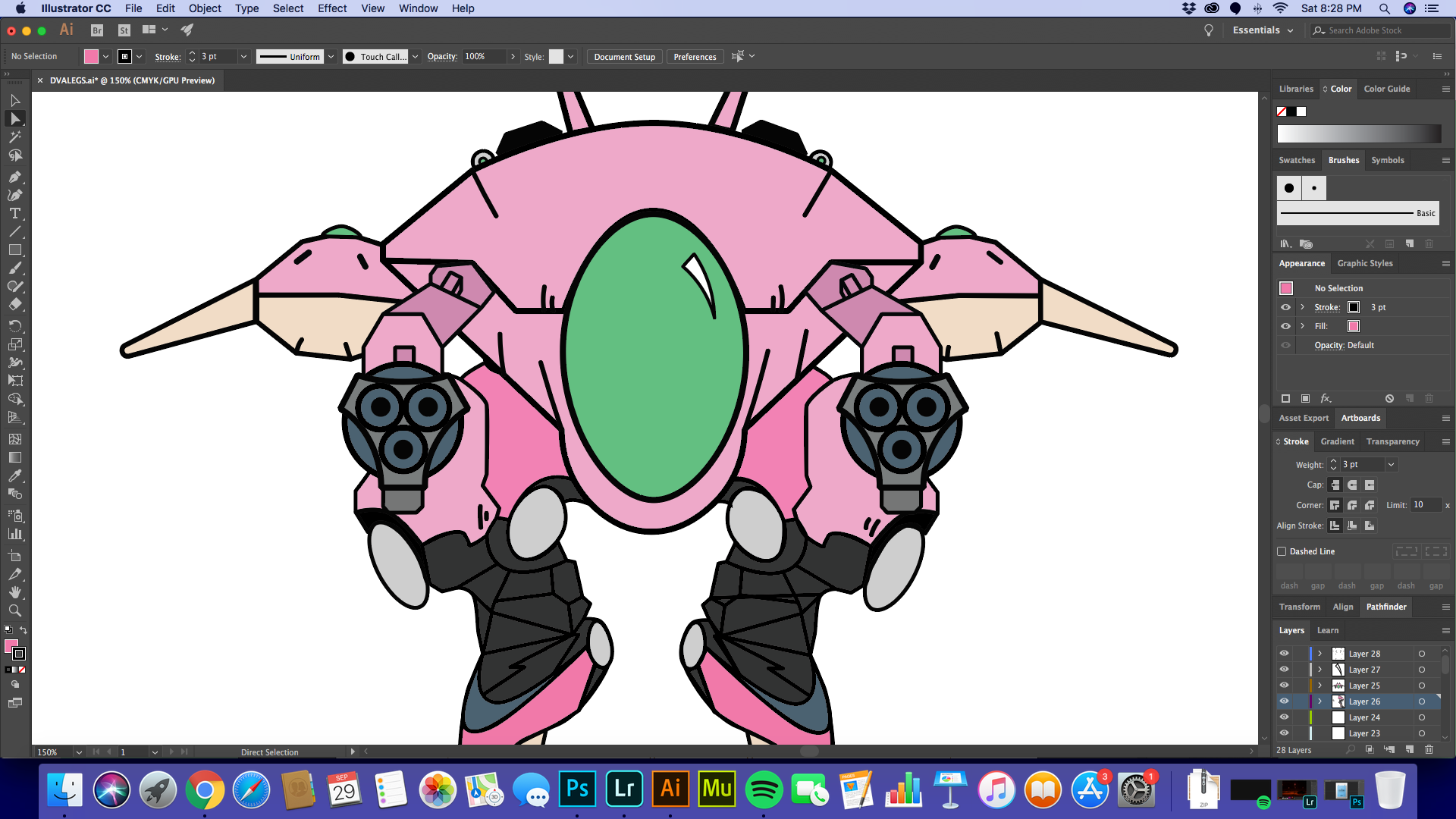
Task: Open Touch Calligraphic brush dropdown
Action: click(x=415, y=56)
